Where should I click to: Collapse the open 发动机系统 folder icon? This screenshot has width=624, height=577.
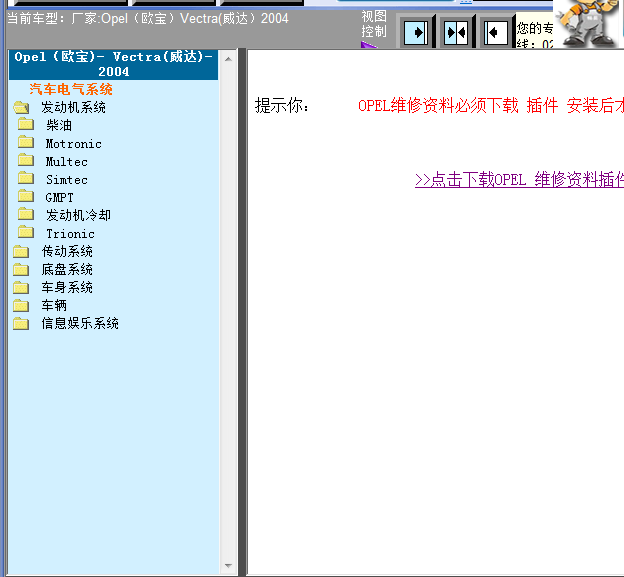[x=21, y=107]
